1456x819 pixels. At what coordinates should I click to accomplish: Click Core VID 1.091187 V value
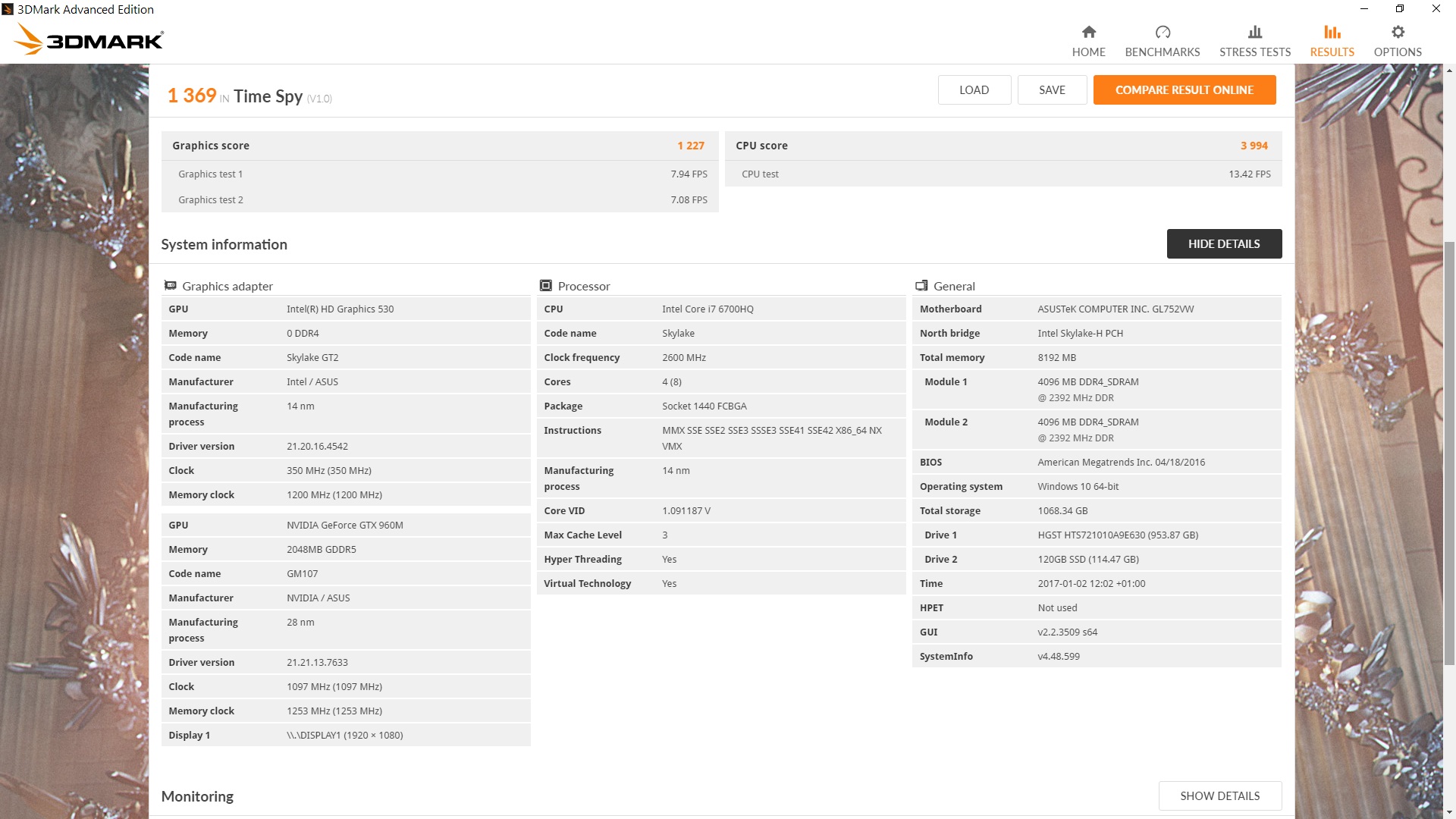[x=686, y=510]
